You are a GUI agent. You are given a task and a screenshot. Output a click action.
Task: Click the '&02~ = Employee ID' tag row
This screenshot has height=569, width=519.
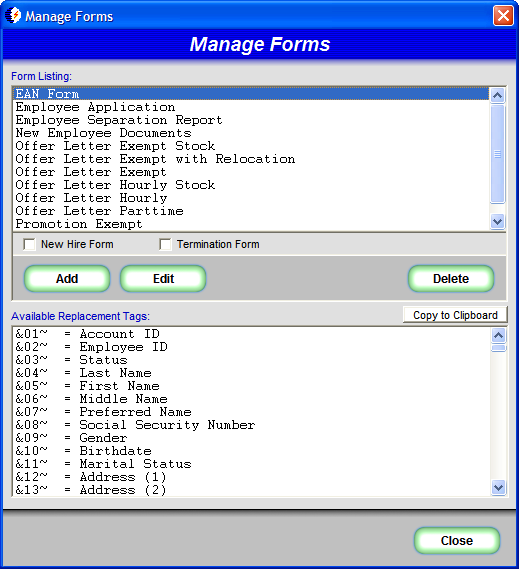click(x=252, y=347)
